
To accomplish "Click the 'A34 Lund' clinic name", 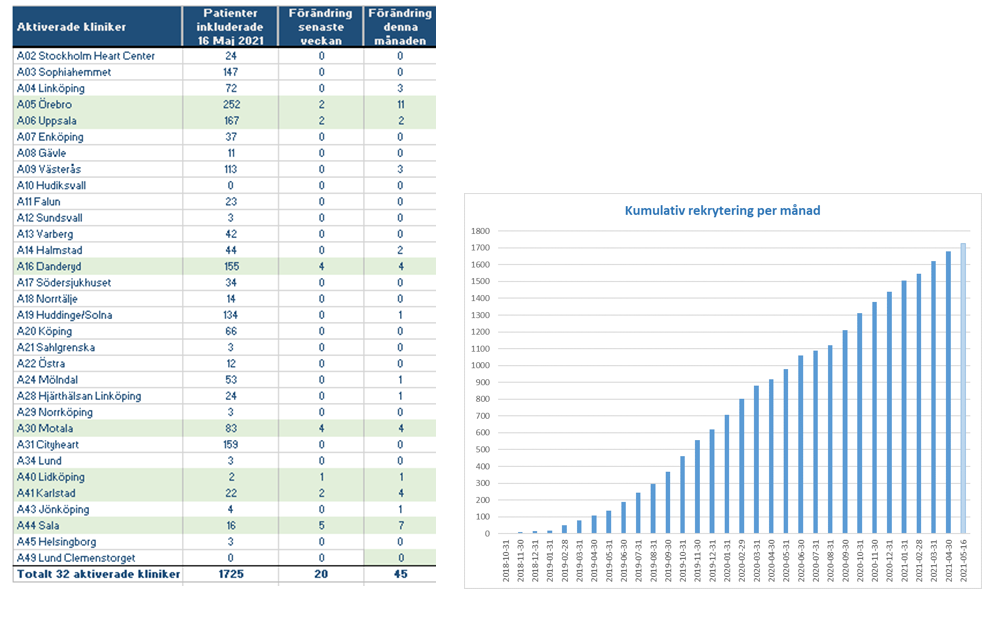I will tap(39, 461).
